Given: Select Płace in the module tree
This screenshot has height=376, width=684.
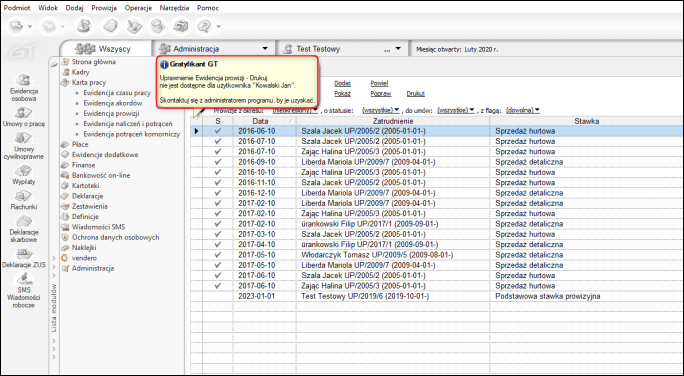Looking at the screenshot, I should tap(80, 144).
